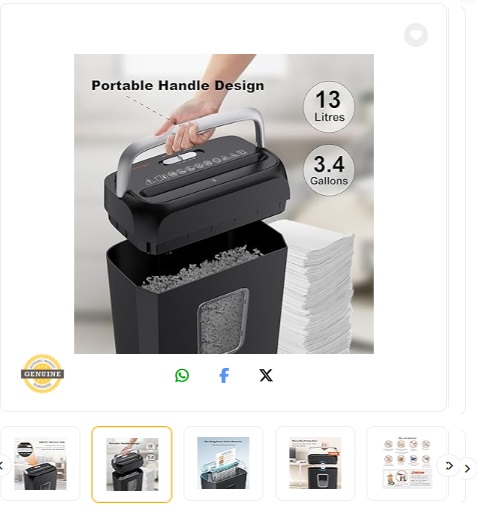Click the outermost right chevron arrow
The image size is (477, 512).
(x=468, y=469)
